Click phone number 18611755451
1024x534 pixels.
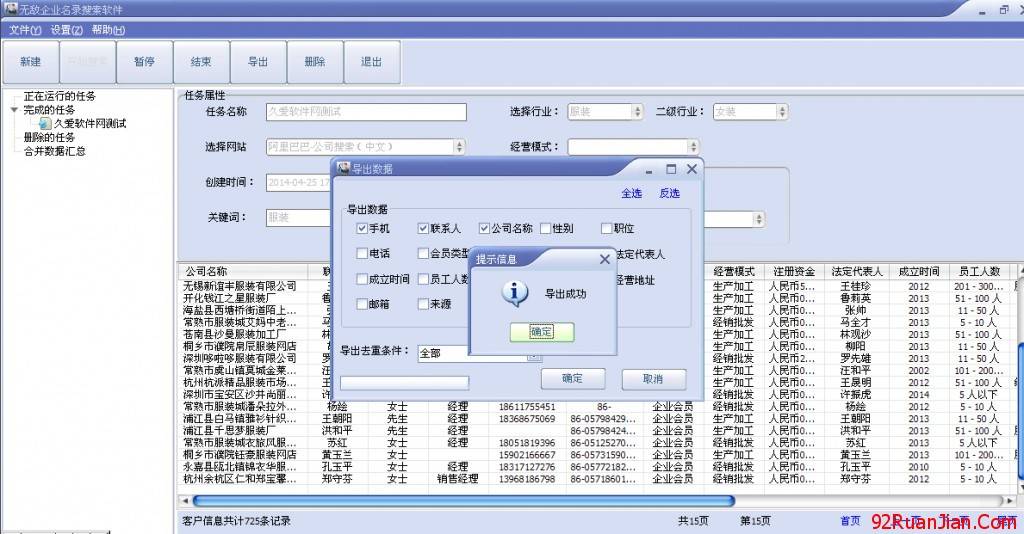(x=527, y=407)
